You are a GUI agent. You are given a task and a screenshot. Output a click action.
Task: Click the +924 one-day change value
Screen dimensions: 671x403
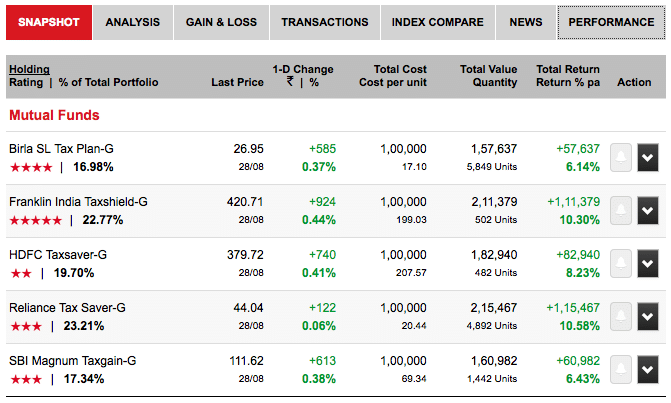(x=322, y=202)
